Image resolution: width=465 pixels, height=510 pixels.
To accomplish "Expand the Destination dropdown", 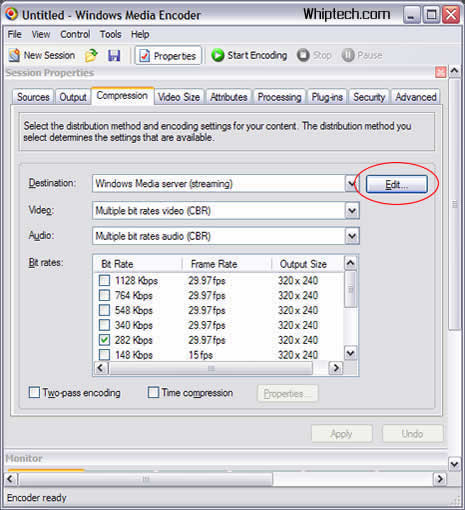I will coord(352,184).
